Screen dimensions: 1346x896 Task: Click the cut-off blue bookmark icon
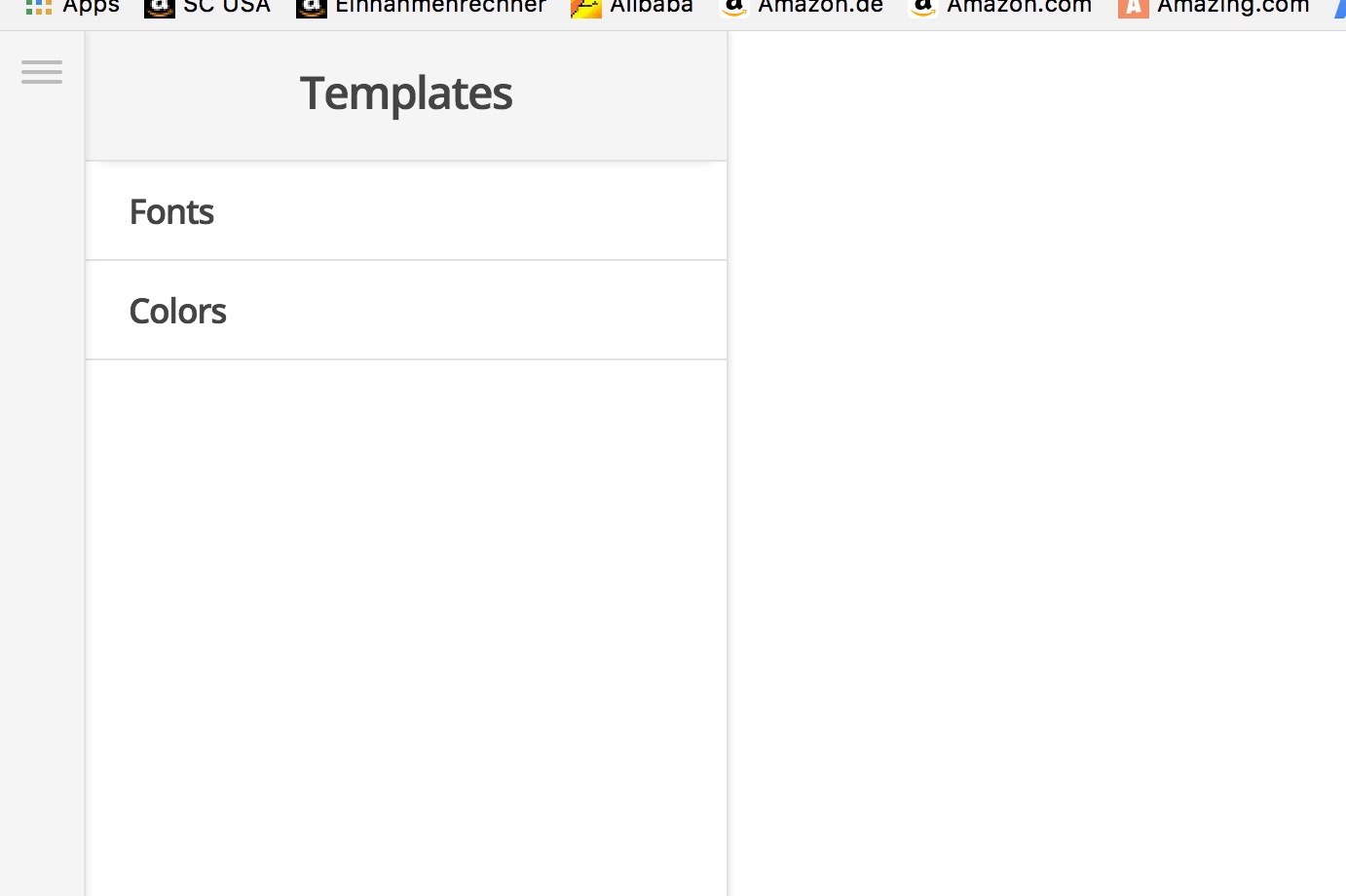click(x=1340, y=8)
